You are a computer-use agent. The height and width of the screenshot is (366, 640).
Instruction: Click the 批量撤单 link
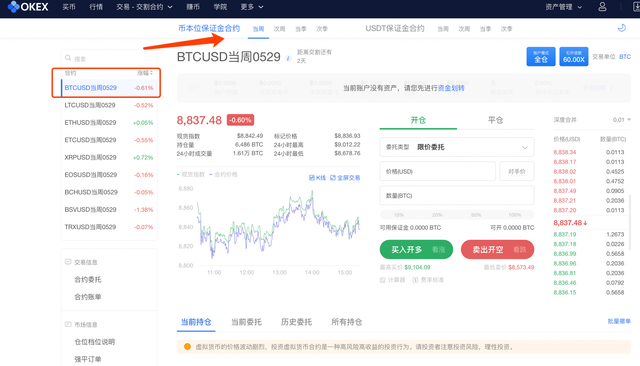[619, 321]
